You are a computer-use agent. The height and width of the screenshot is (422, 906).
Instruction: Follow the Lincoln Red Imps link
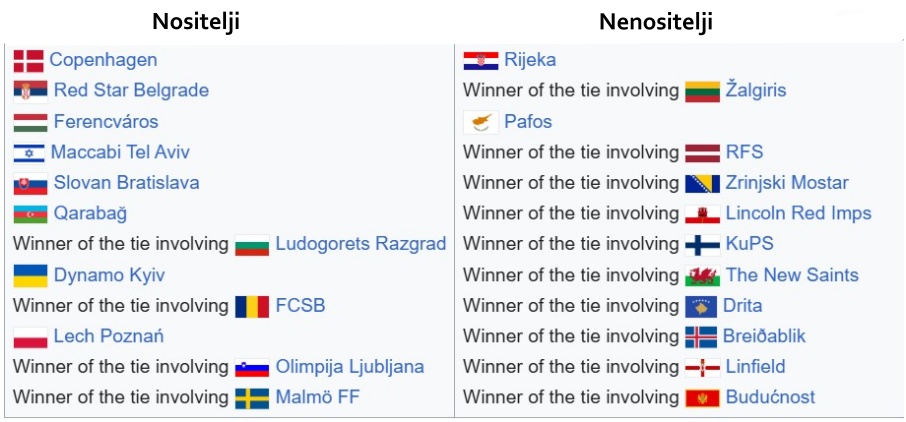[798, 213]
